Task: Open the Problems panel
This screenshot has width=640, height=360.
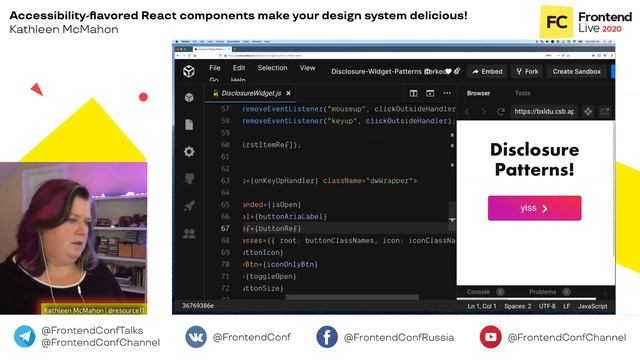Action: (x=542, y=292)
